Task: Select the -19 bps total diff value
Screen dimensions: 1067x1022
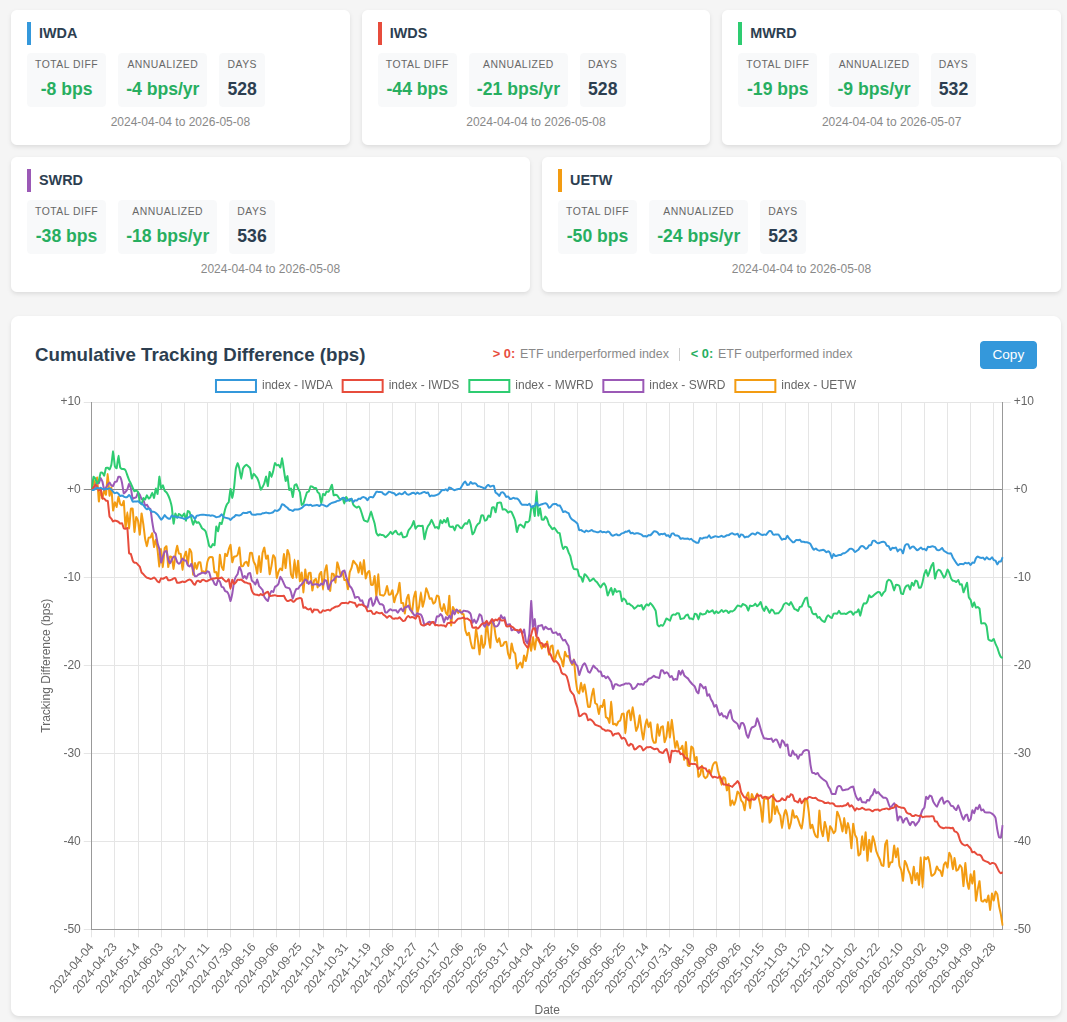Action: tap(777, 89)
